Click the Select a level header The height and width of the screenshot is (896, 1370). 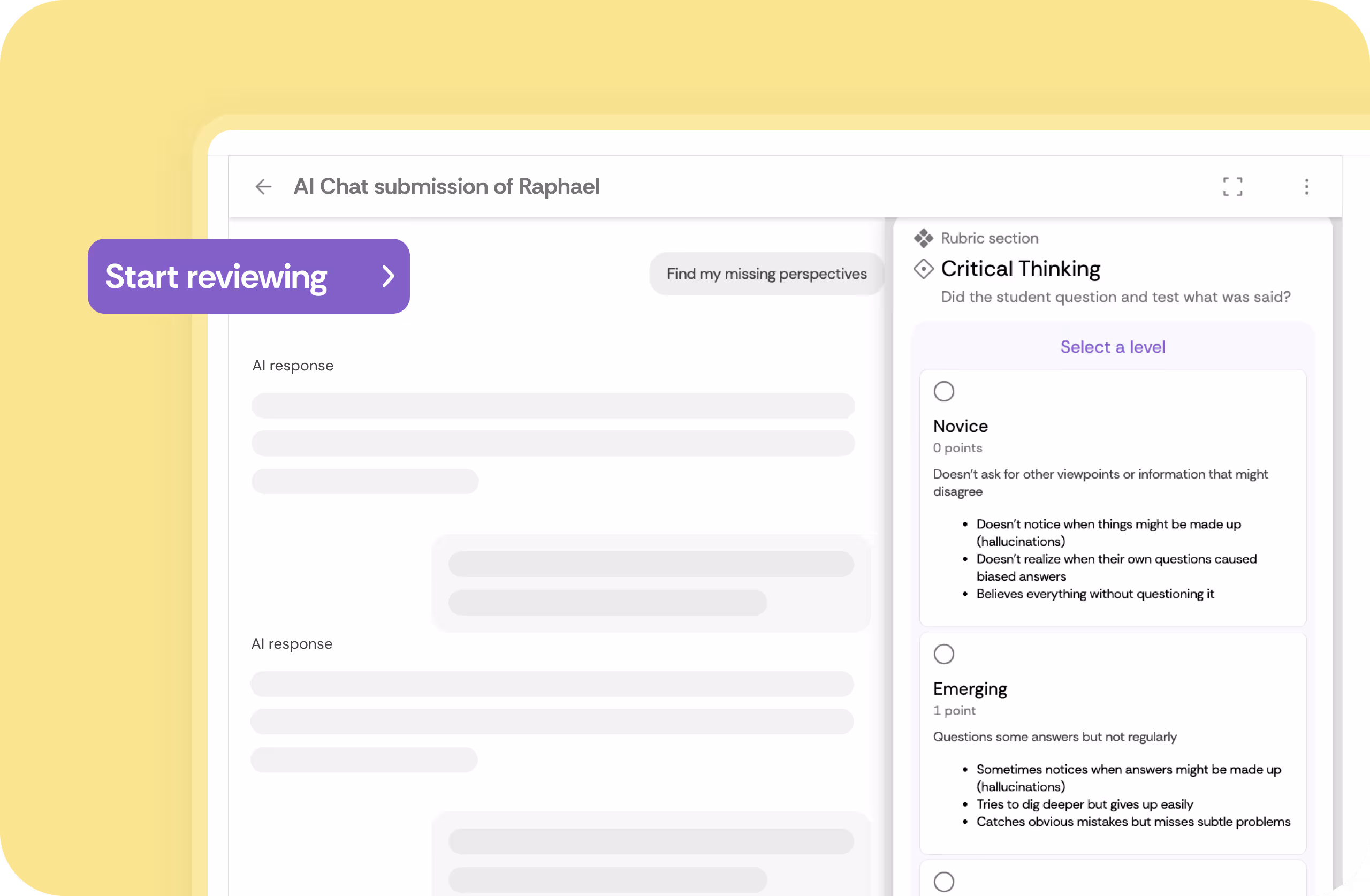[x=1112, y=347]
